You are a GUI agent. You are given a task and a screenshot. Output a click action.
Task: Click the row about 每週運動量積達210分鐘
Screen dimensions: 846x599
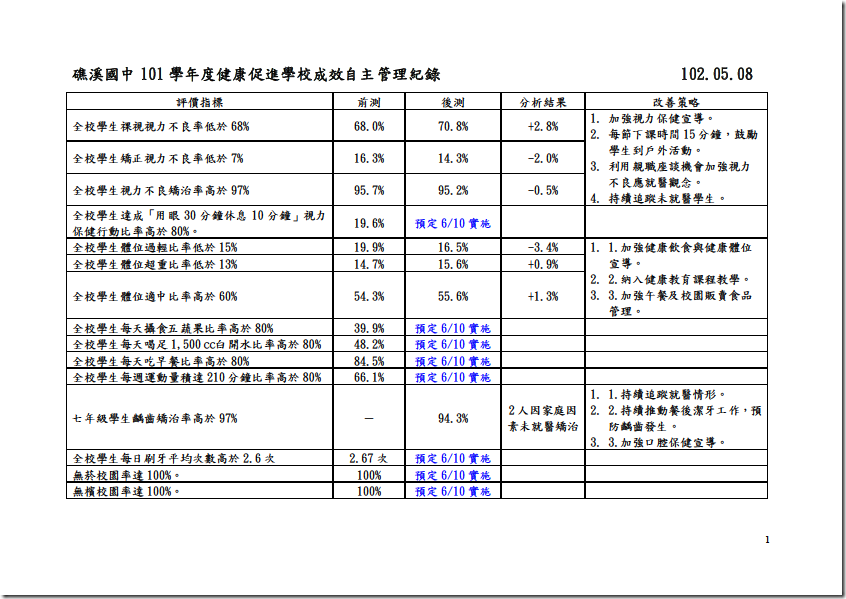(197, 377)
